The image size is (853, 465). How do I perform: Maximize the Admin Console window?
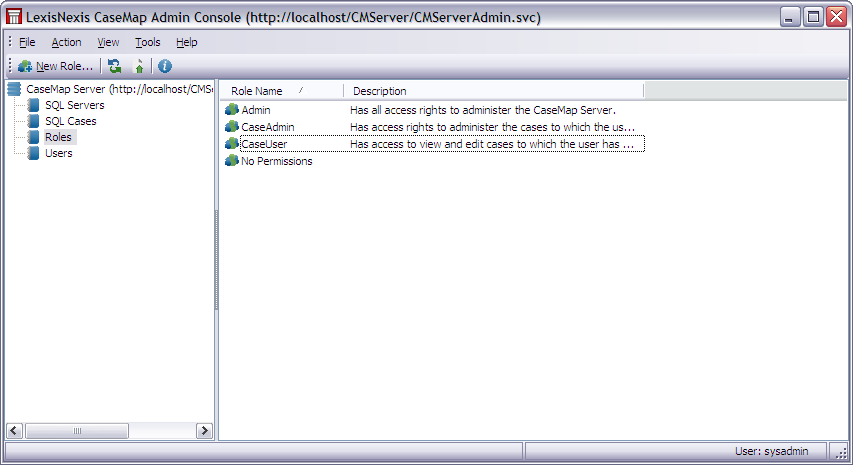pyautogui.click(x=813, y=17)
